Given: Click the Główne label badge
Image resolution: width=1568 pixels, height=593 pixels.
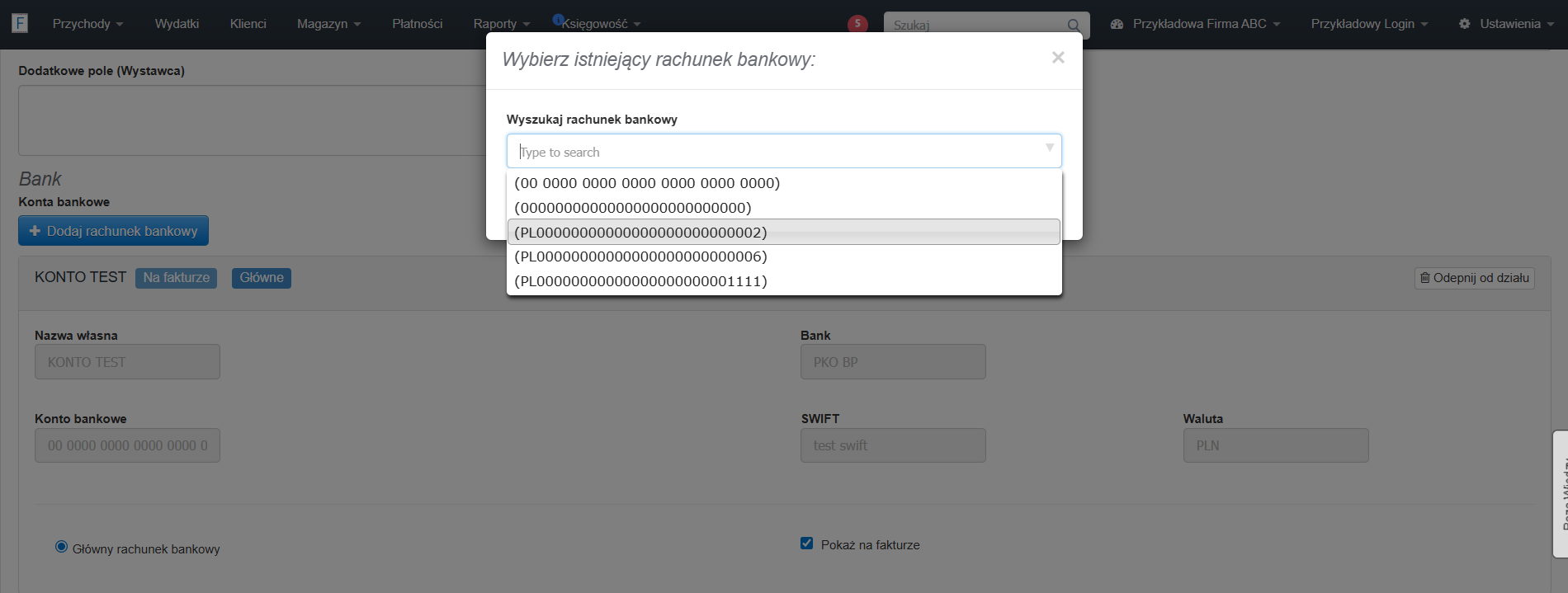Looking at the screenshot, I should click(x=262, y=278).
